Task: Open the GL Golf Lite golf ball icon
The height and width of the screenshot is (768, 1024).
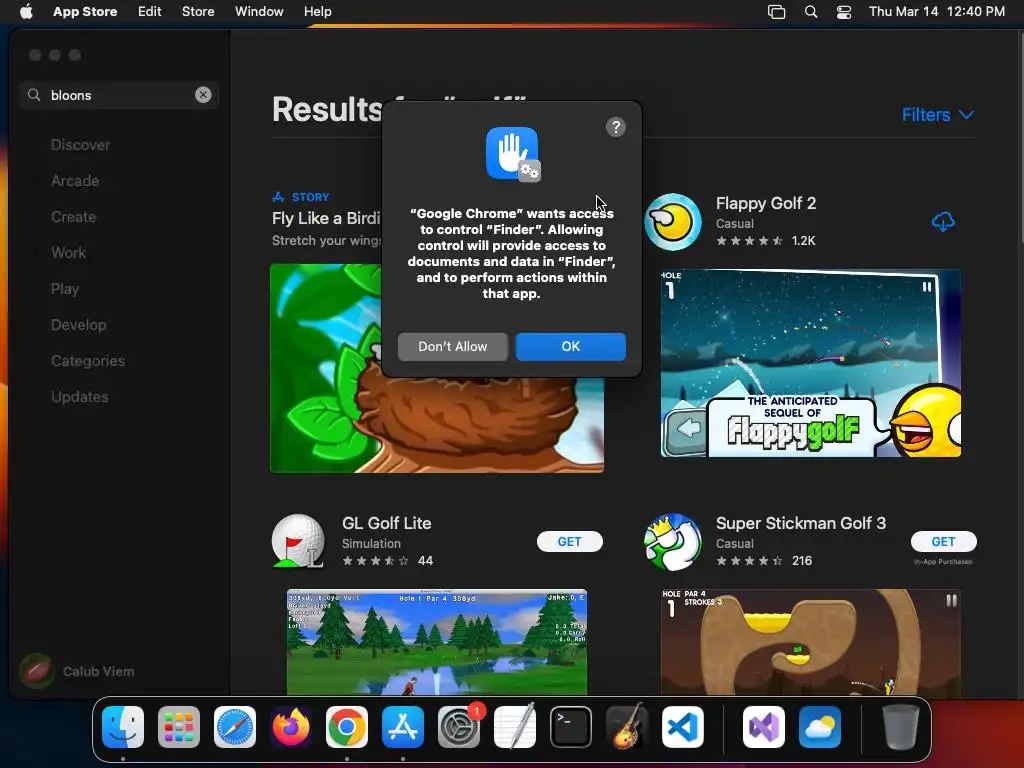Action: [x=298, y=541]
